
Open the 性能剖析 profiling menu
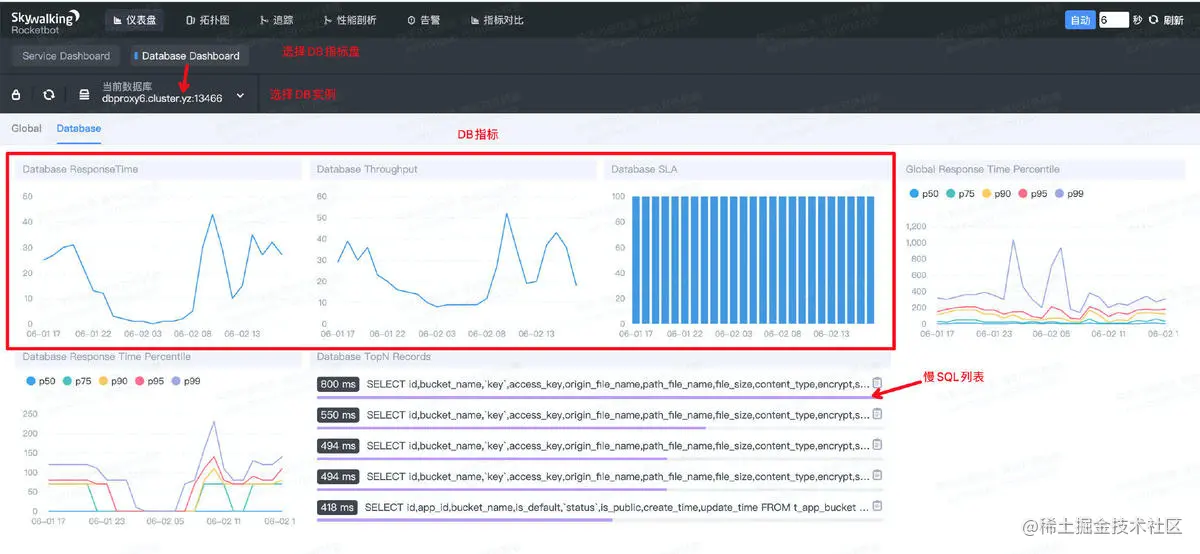(350, 20)
